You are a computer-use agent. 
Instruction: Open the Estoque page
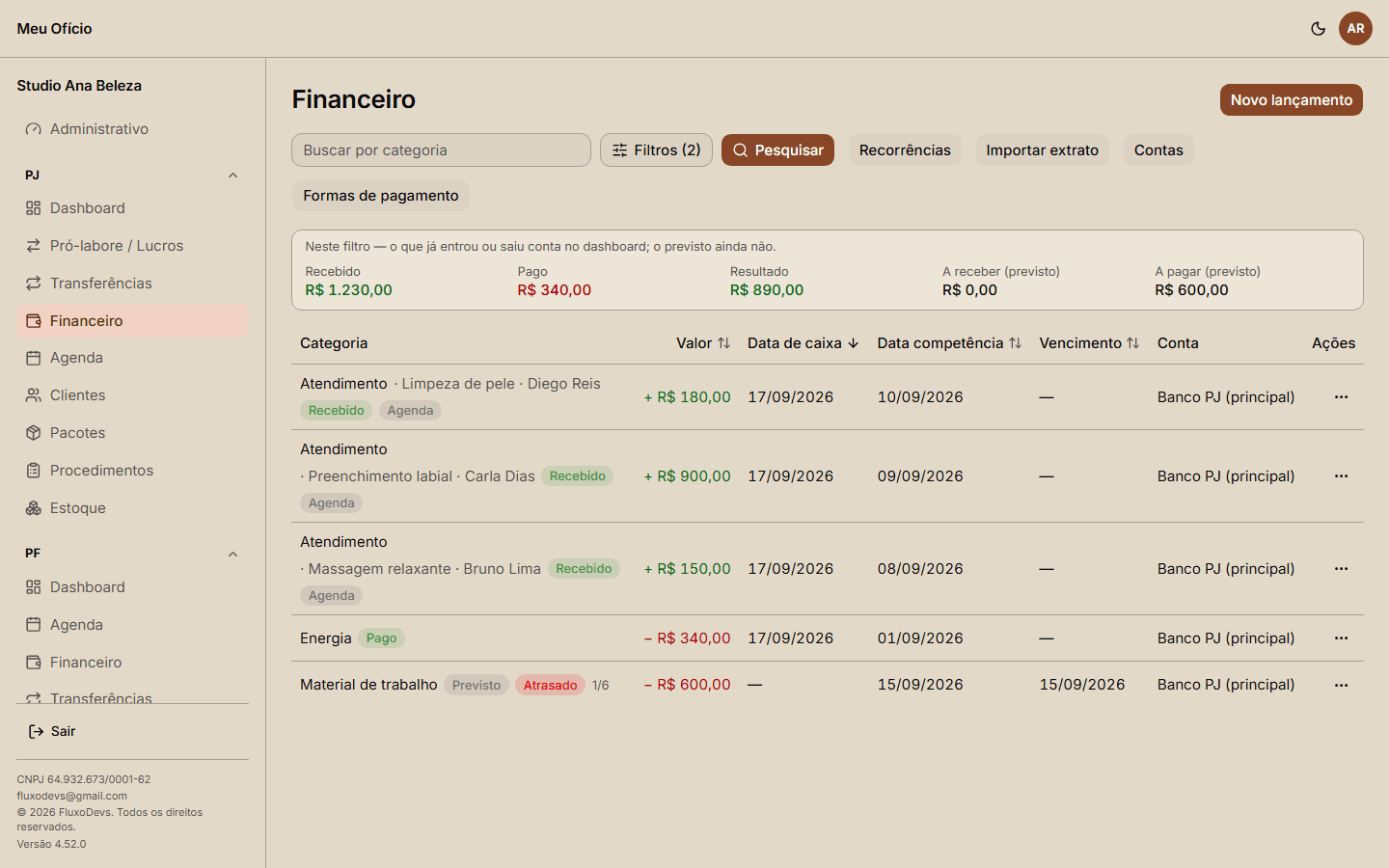coord(132,508)
